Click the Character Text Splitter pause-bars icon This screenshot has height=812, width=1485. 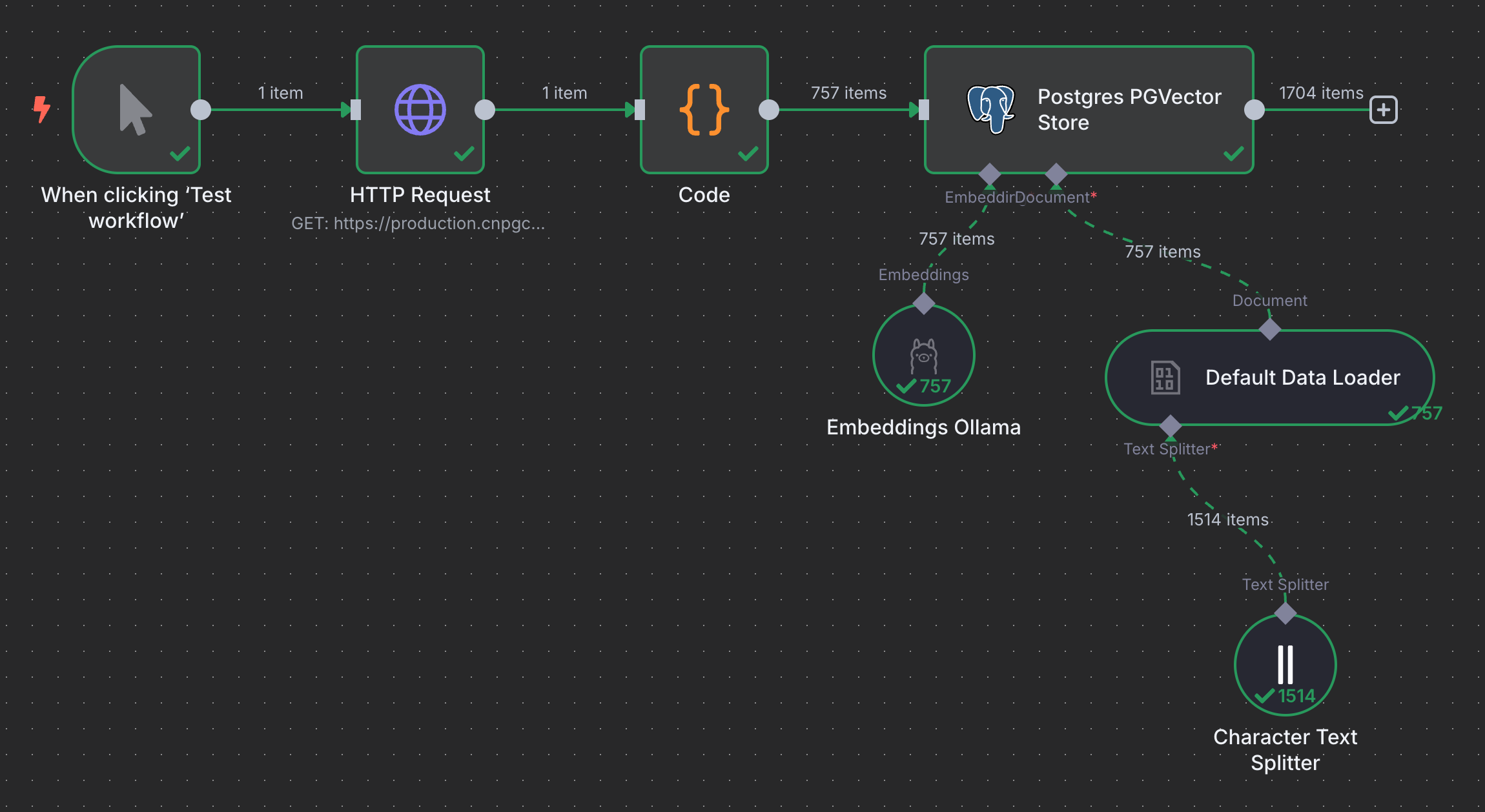pos(1285,665)
